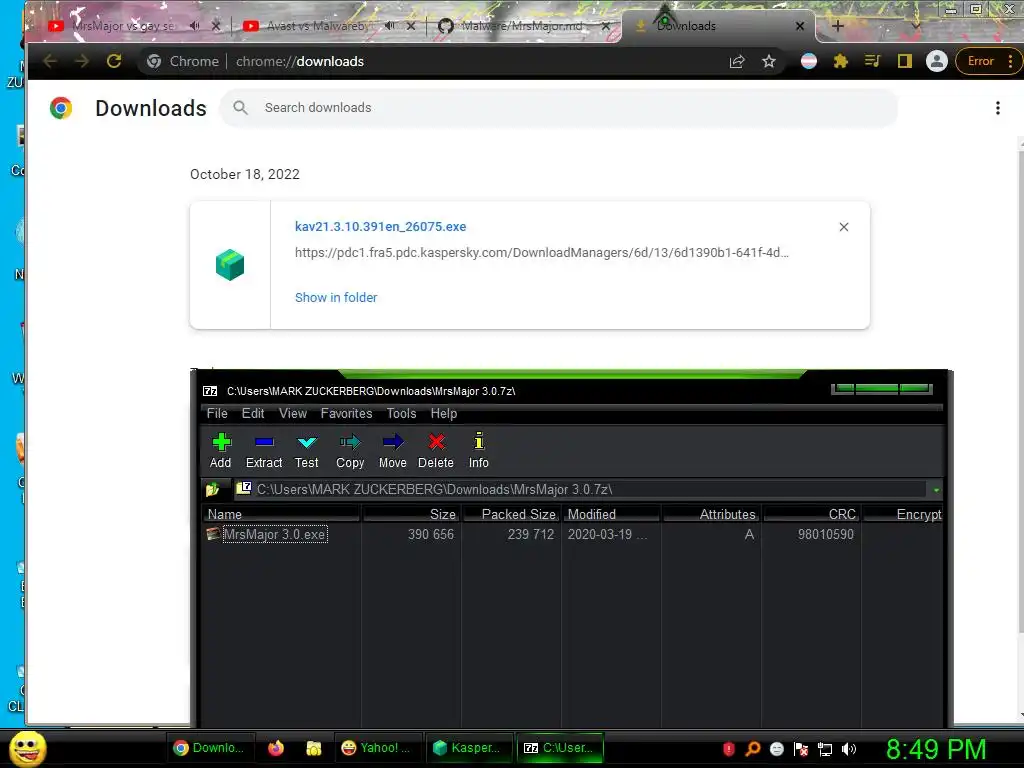Image resolution: width=1024 pixels, height=768 pixels.
Task: Go back in Chrome
Action: (50, 61)
